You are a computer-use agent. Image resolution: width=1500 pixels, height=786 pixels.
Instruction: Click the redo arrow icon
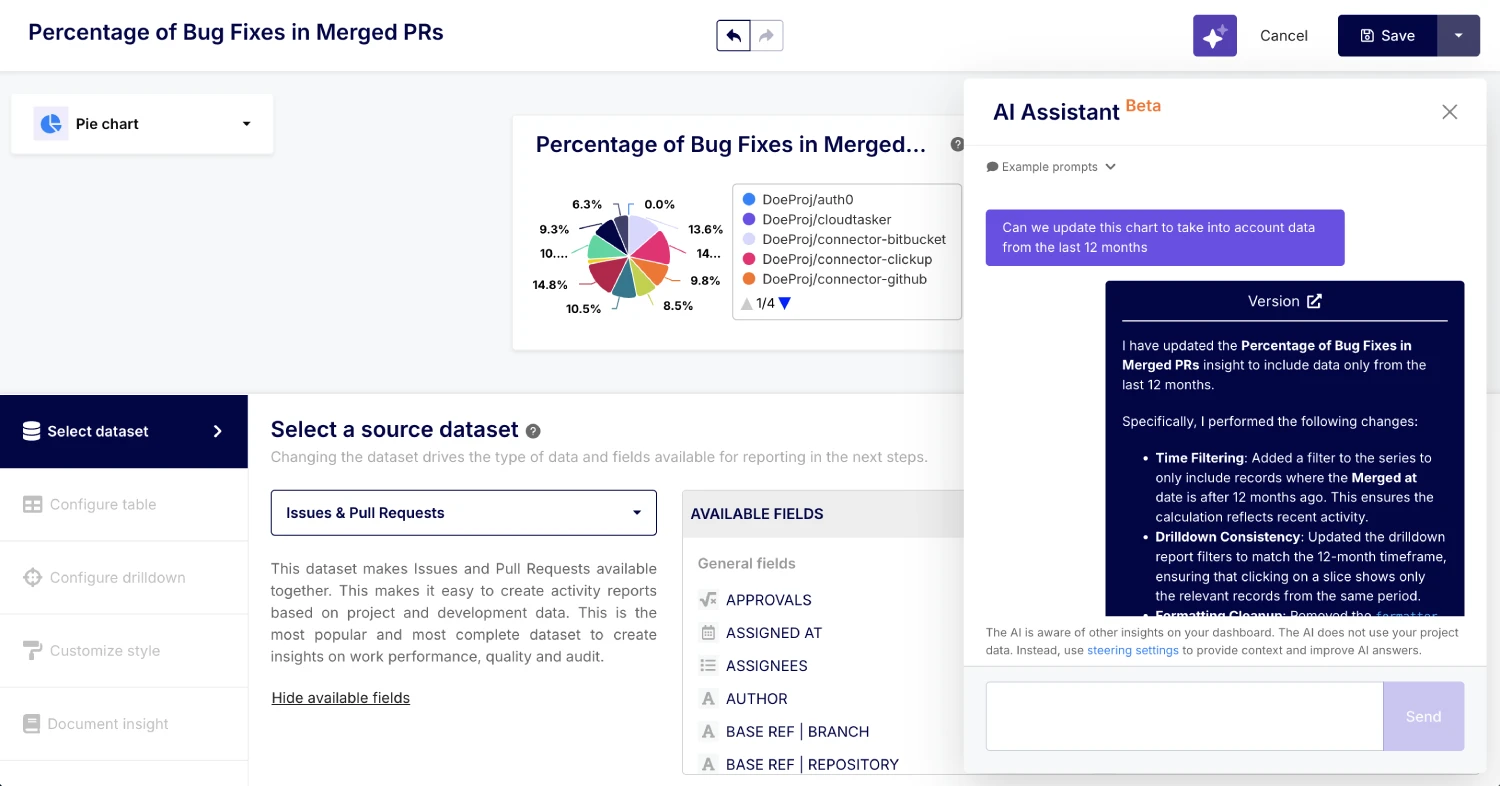coord(766,35)
